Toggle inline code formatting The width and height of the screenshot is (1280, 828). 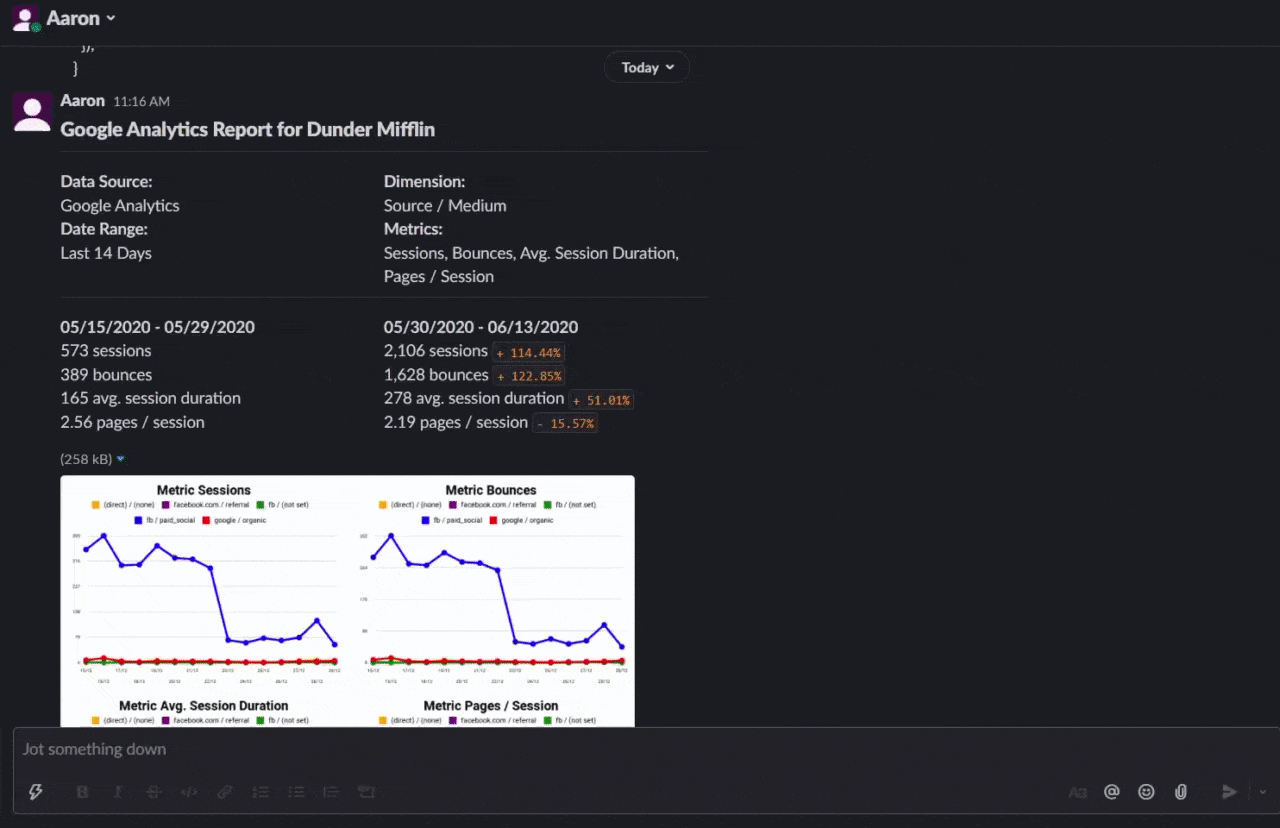coord(189,792)
